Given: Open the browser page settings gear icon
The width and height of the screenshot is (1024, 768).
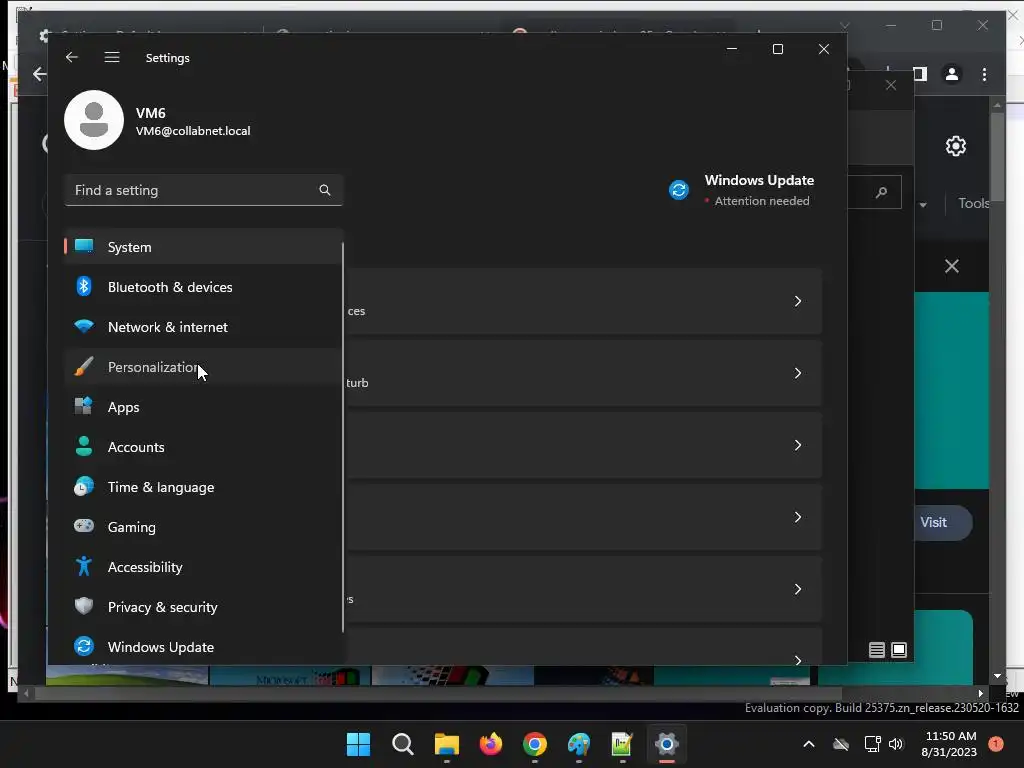Looking at the screenshot, I should point(955,146).
